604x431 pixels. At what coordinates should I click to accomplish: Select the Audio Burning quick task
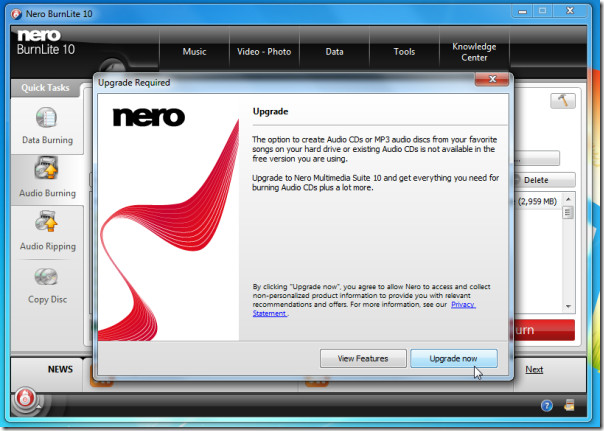coord(47,179)
